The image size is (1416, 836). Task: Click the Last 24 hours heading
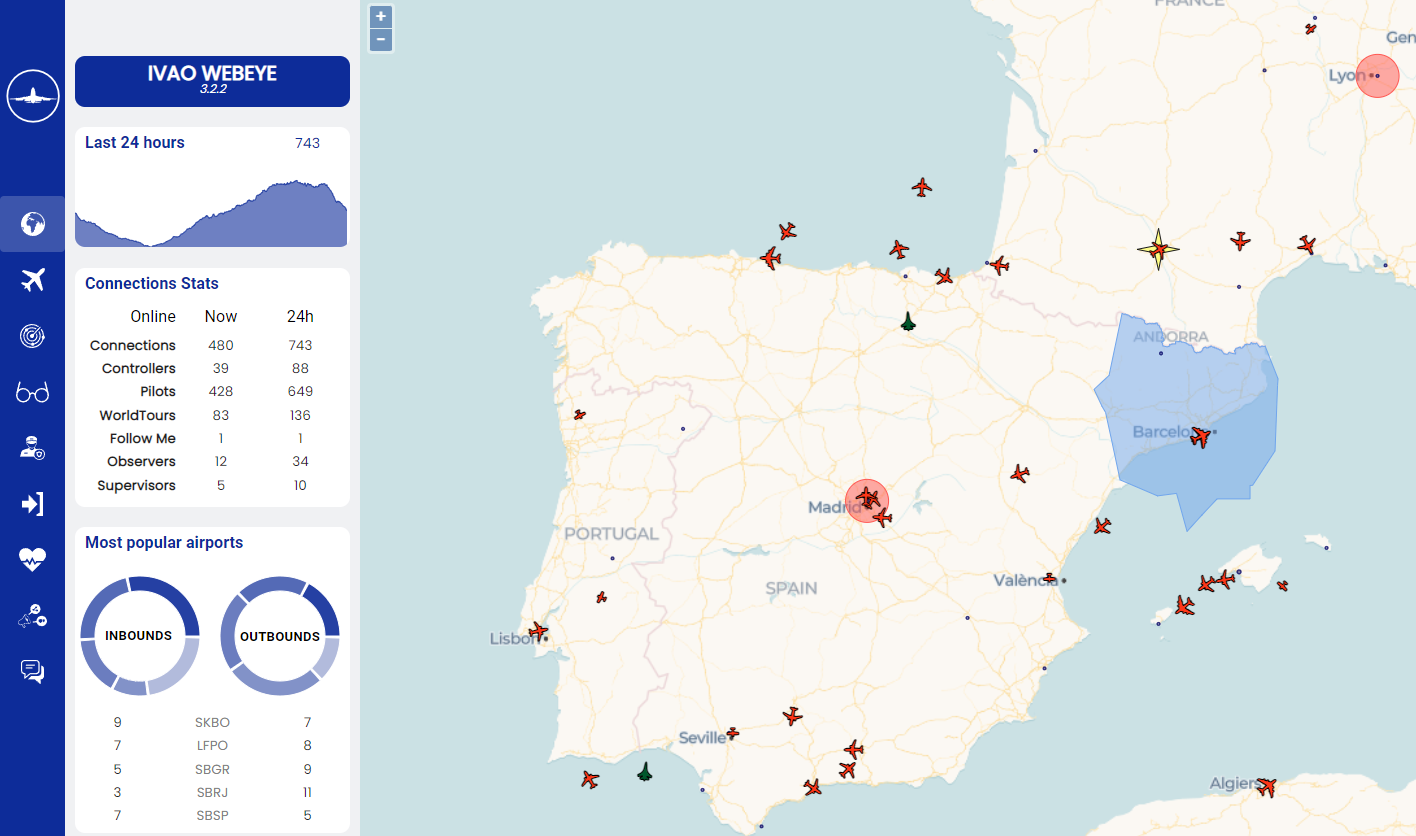(x=135, y=143)
